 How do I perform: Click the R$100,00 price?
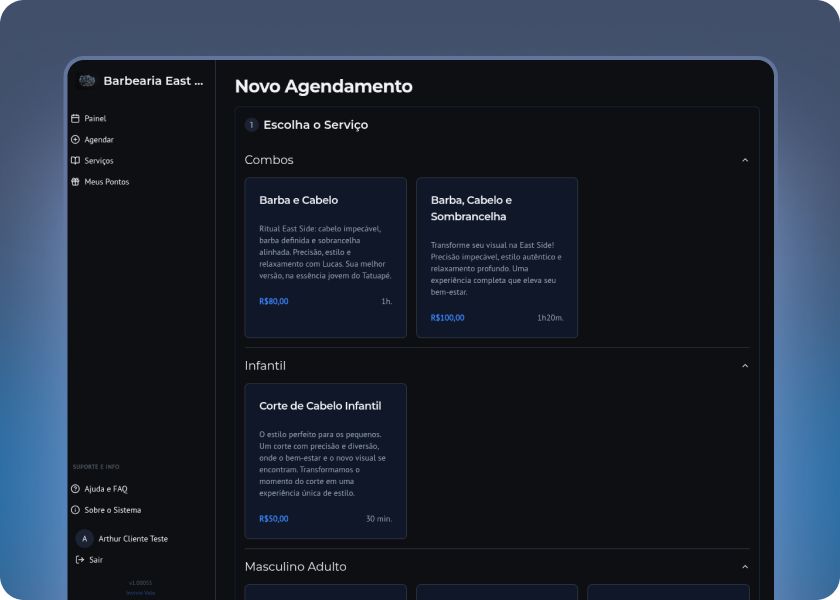tap(447, 318)
